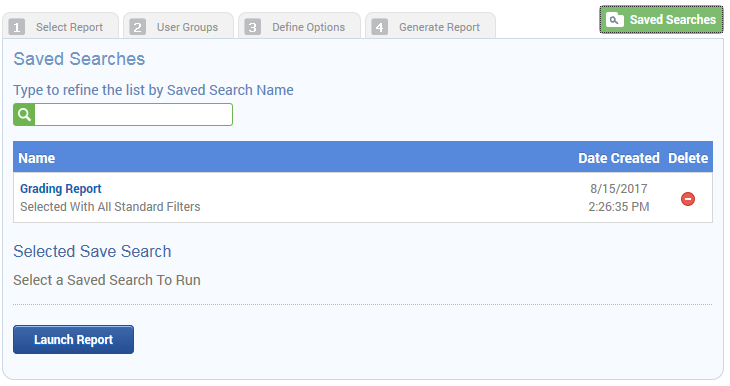730x386 pixels.
Task: Open the Grading Report saved search
Action: pyautogui.click(x=61, y=189)
